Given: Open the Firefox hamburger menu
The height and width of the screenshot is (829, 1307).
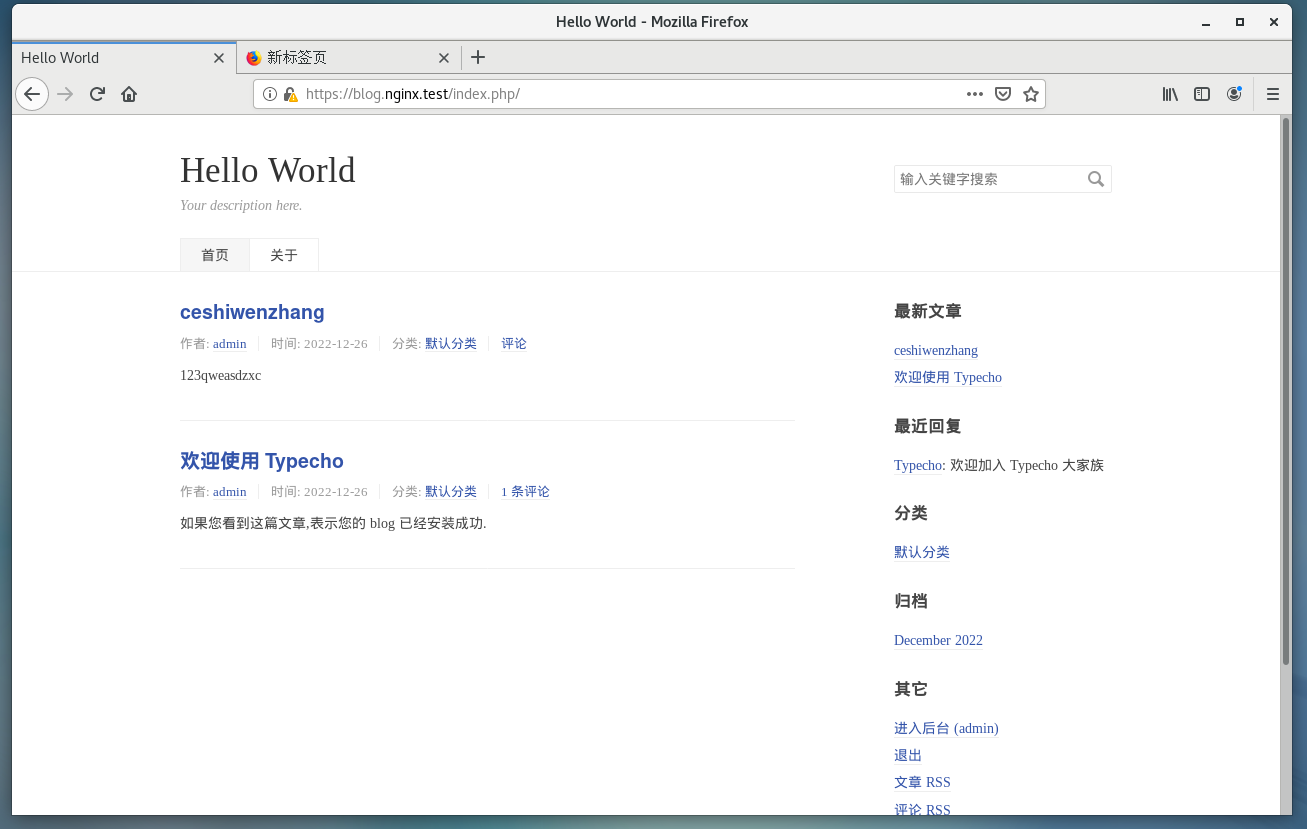Looking at the screenshot, I should [x=1273, y=94].
